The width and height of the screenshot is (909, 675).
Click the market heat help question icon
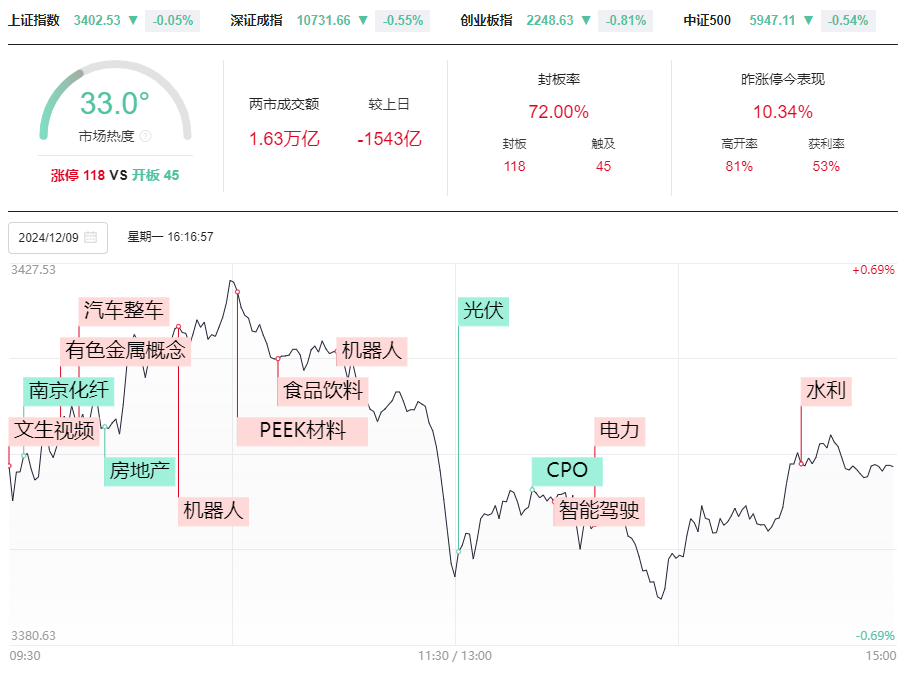[x=146, y=136]
